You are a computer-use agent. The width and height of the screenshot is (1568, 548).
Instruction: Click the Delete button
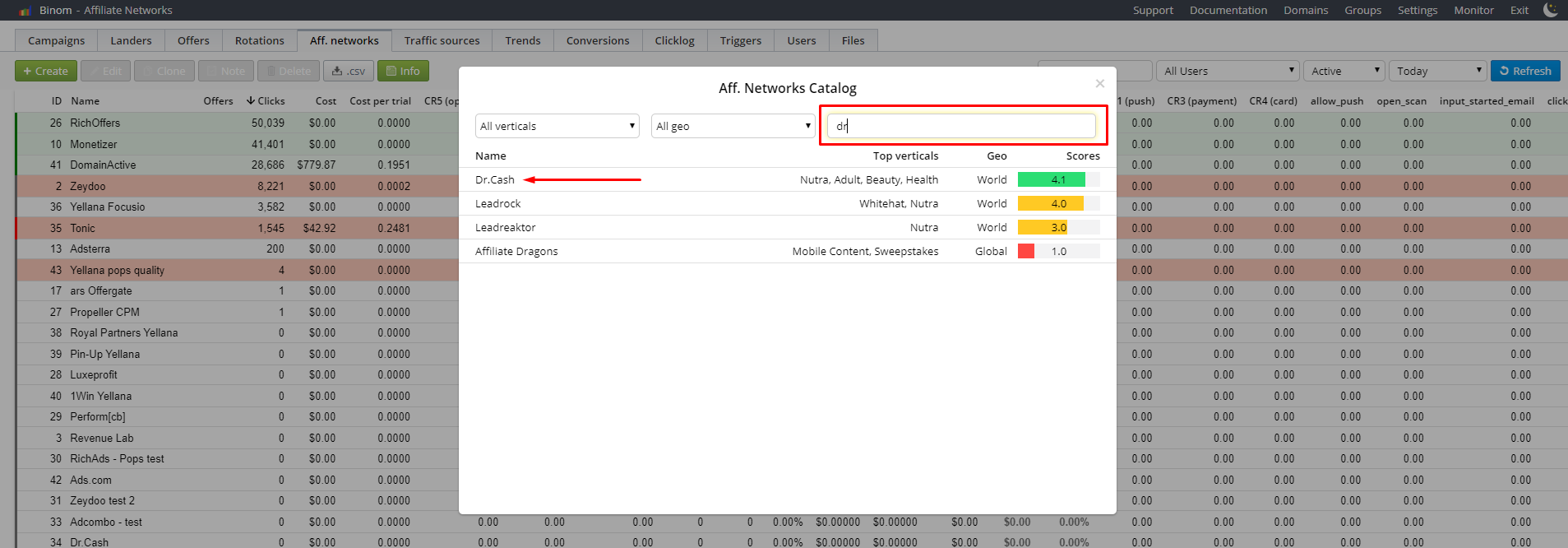coord(289,71)
